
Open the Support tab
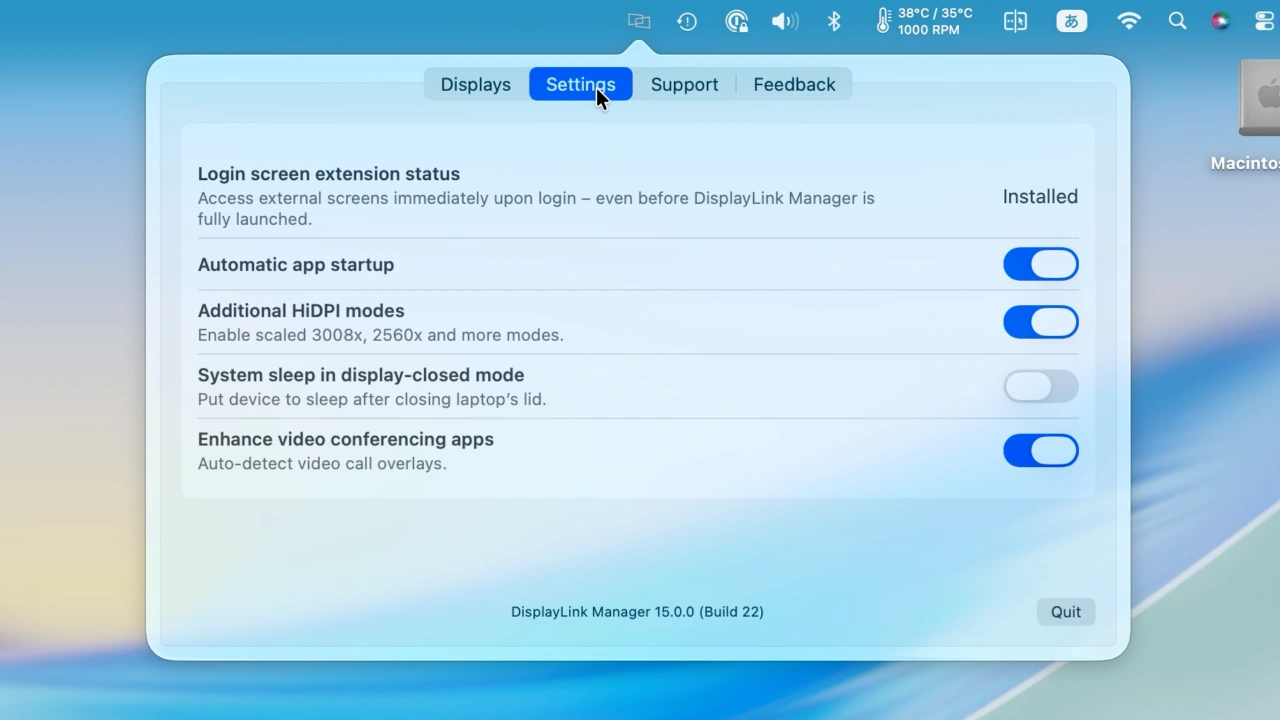[684, 84]
